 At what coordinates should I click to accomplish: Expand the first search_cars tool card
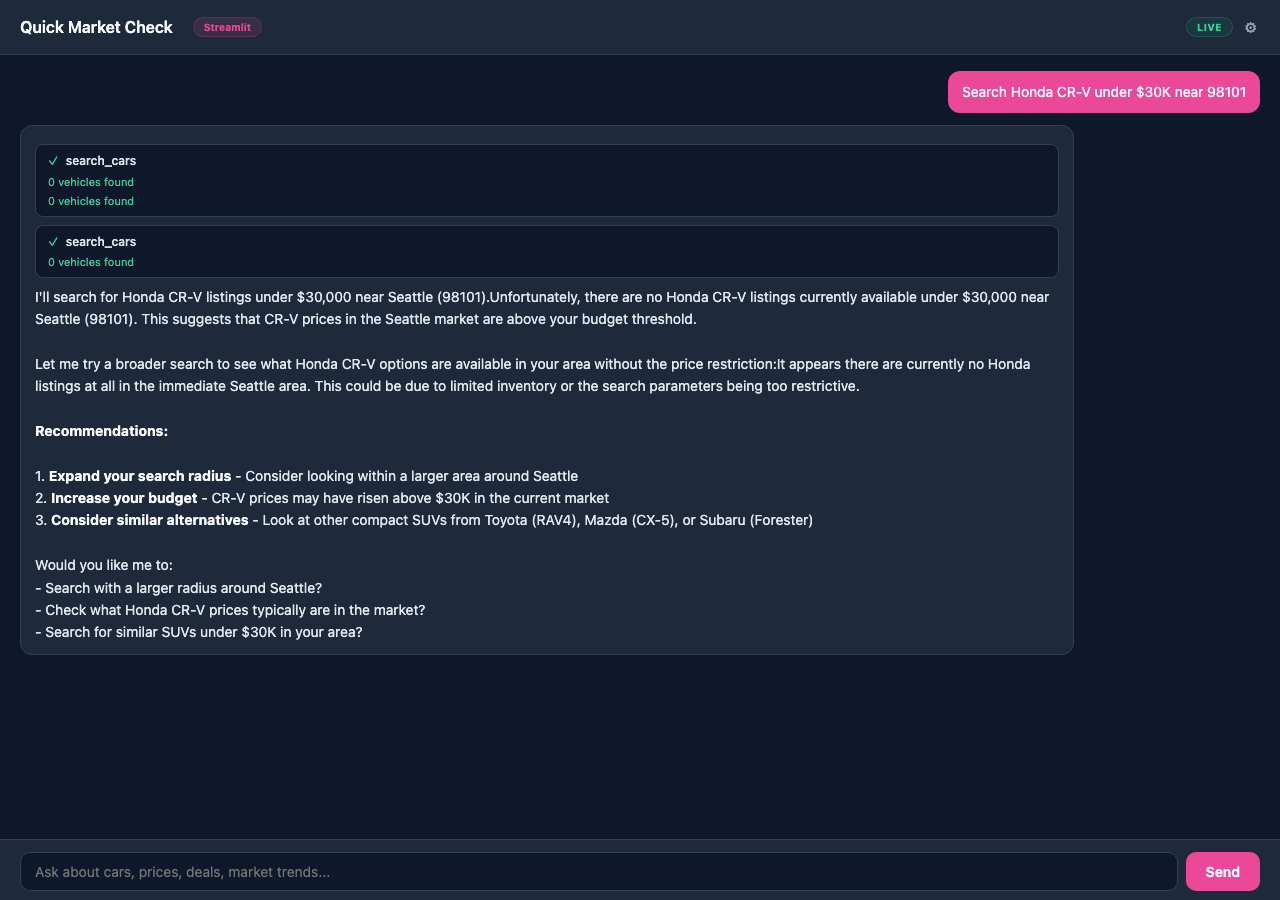[546, 180]
